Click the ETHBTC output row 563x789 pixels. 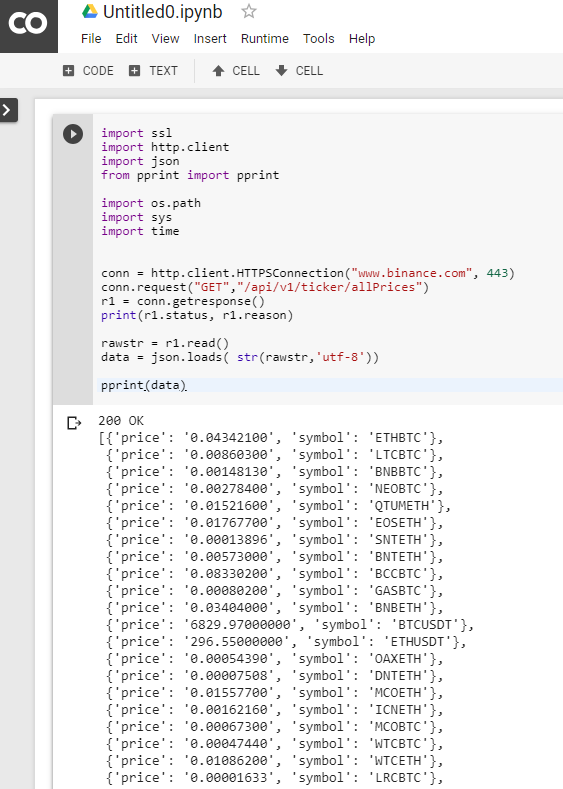pyautogui.click(x=271, y=438)
